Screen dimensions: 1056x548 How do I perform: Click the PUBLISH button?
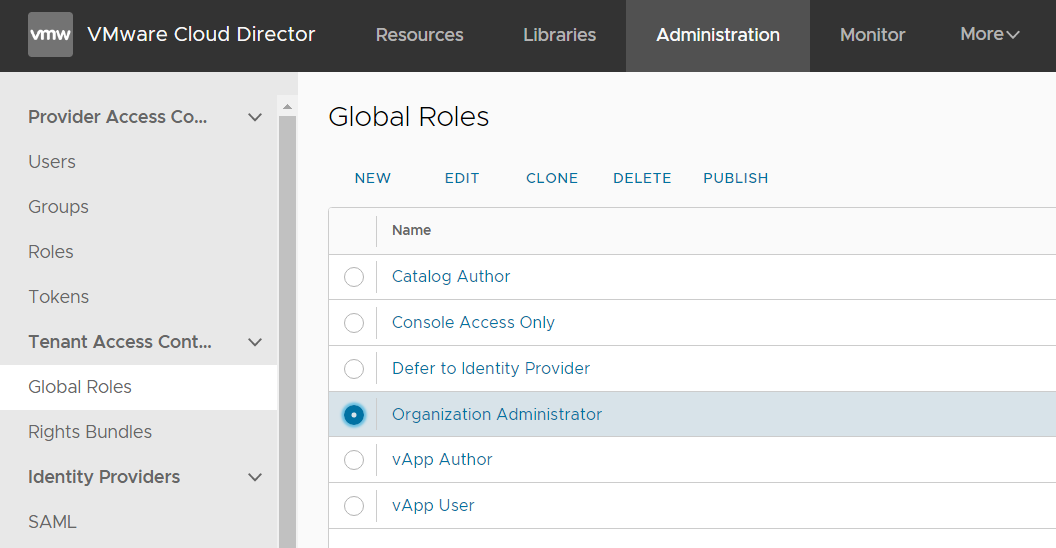(x=736, y=178)
